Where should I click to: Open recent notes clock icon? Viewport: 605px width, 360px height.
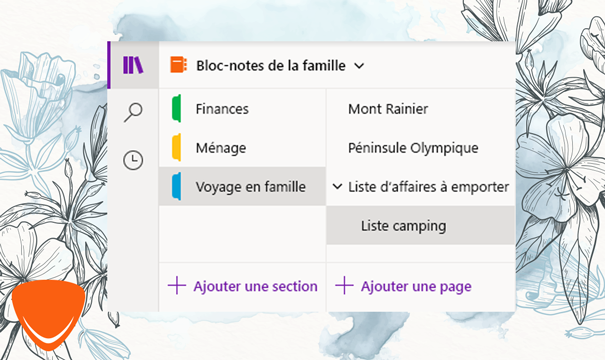tap(133, 160)
